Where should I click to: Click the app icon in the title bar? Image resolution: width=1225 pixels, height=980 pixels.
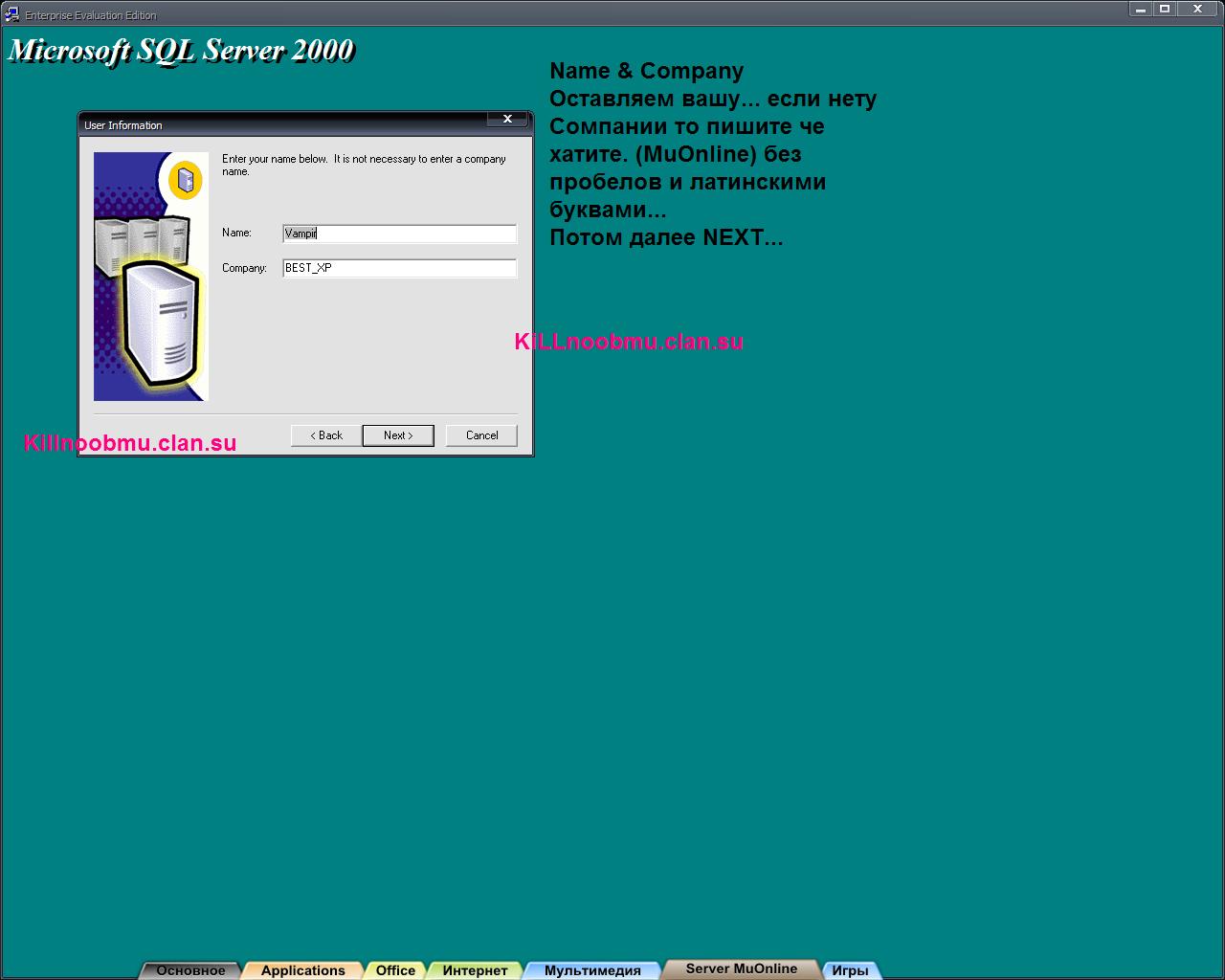12,14
